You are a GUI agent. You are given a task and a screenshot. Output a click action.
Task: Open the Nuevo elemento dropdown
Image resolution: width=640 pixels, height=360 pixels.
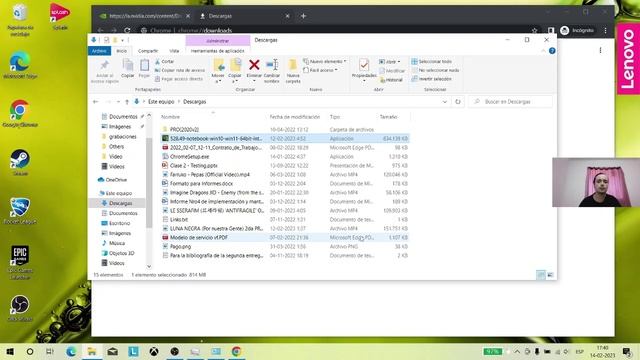click(324, 62)
